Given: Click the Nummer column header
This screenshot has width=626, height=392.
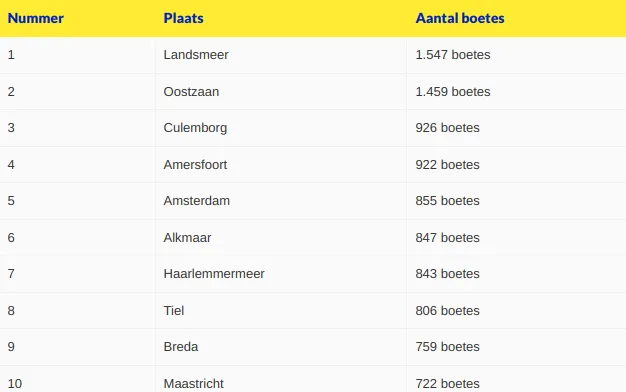Looking at the screenshot, I should (x=36, y=18).
